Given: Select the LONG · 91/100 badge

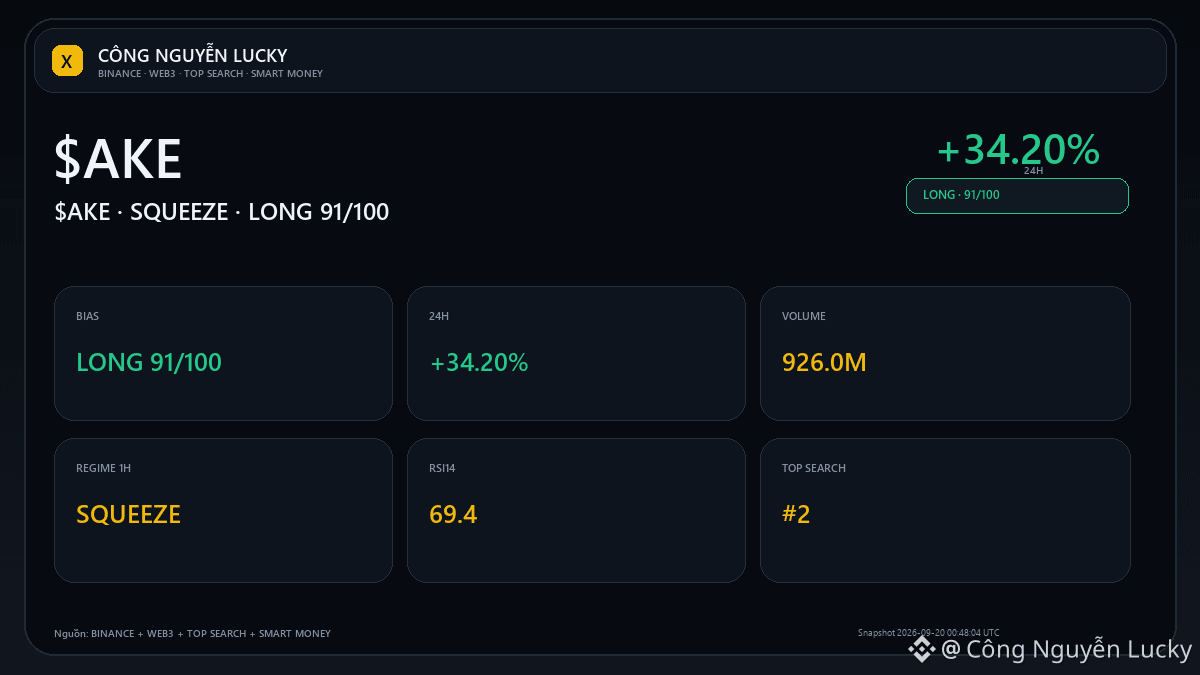Looking at the screenshot, I should [1017, 195].
